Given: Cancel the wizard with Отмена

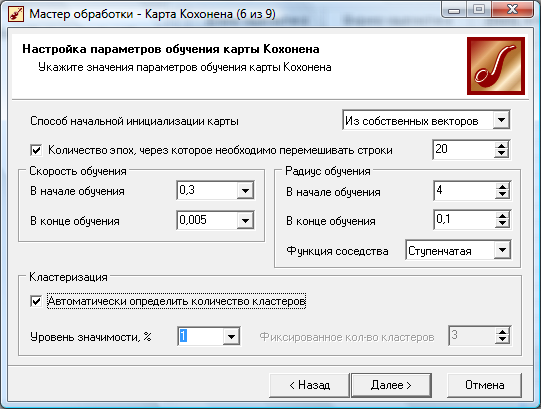Looking at the screenshot, I should coord(484,385).
